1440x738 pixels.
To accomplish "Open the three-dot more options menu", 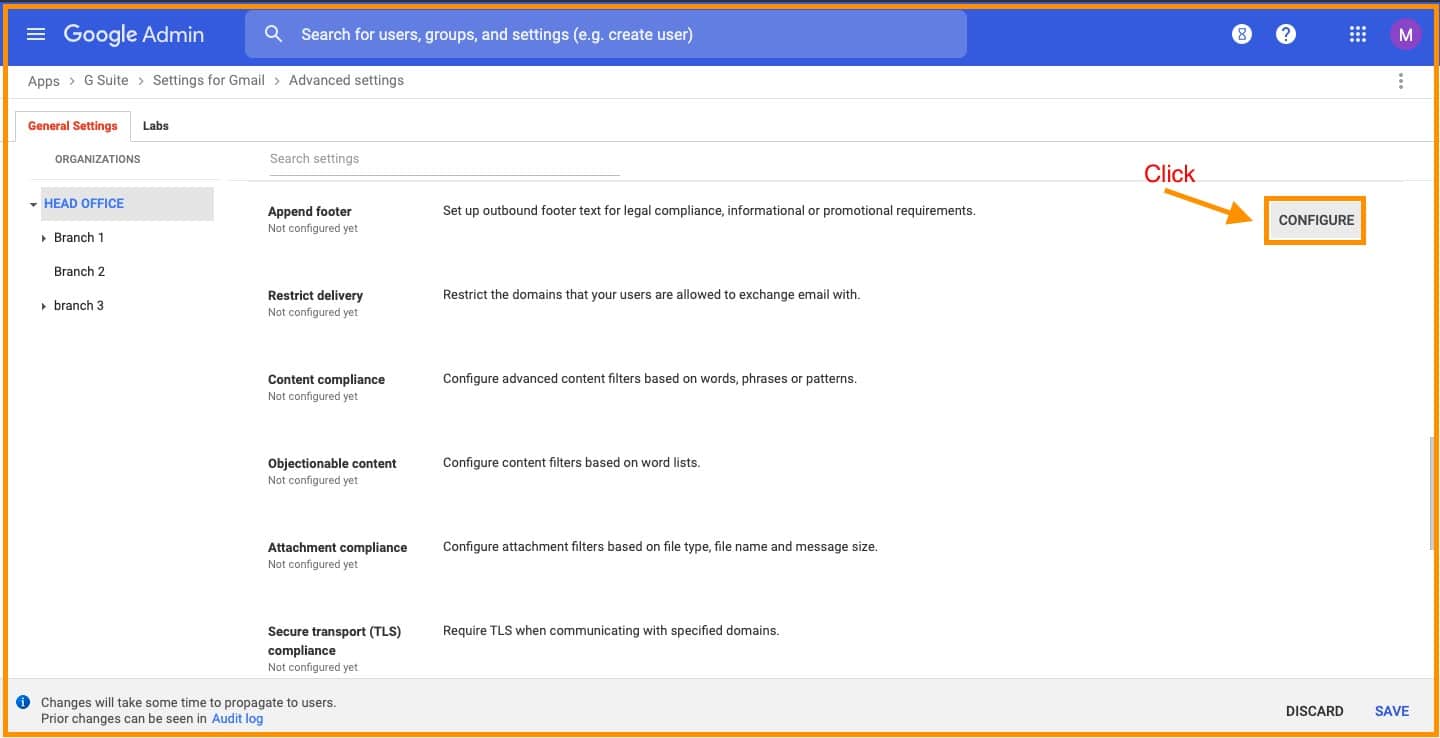I will (1400, 81).
